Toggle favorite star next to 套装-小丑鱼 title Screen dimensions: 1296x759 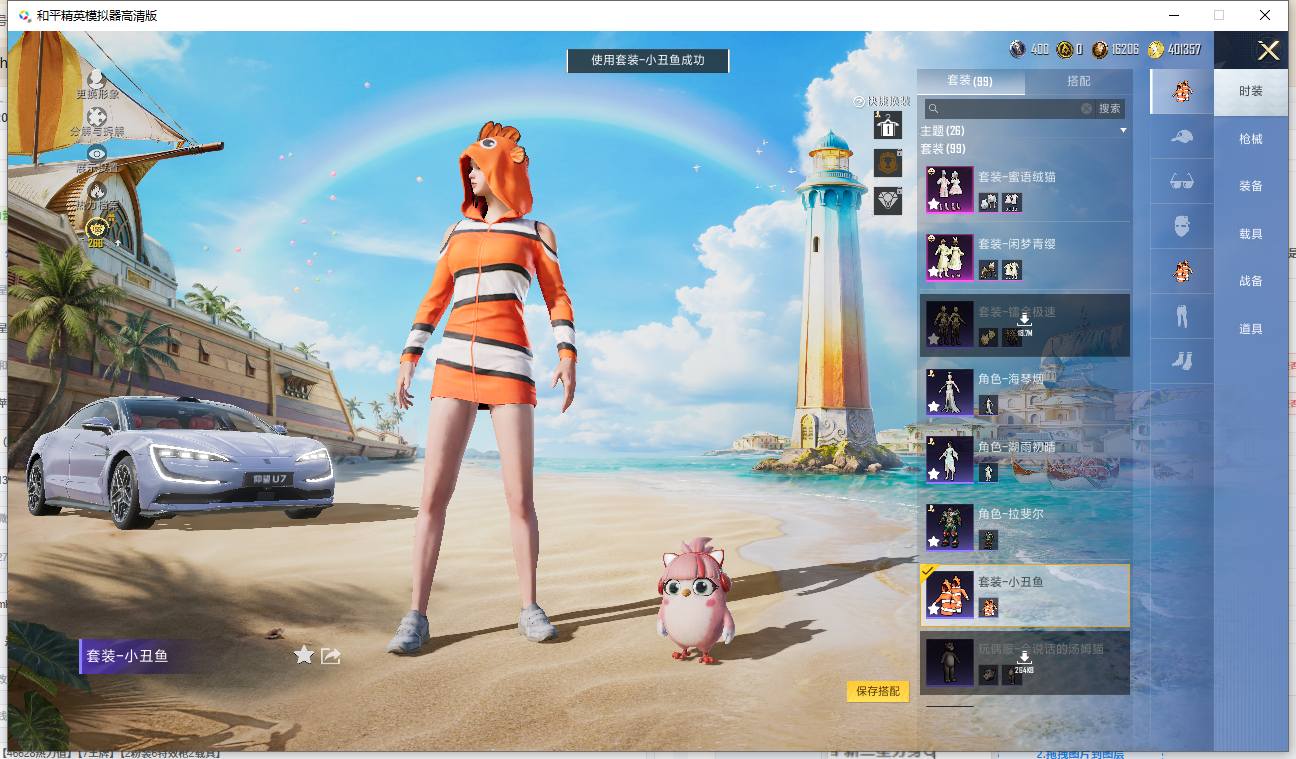click(304, 655)
